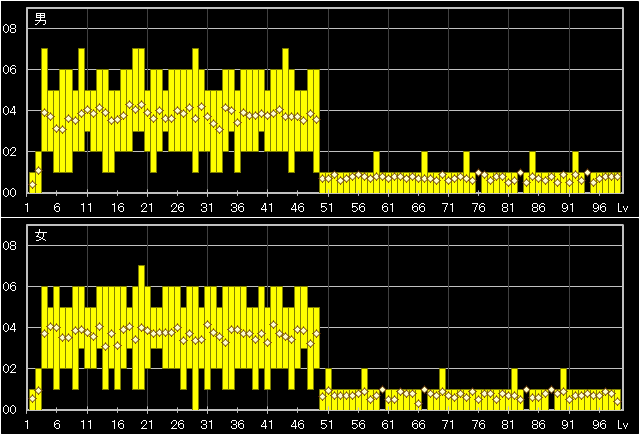Click level 96 on the 男 chart x-axis

click(x=598, y=208)
